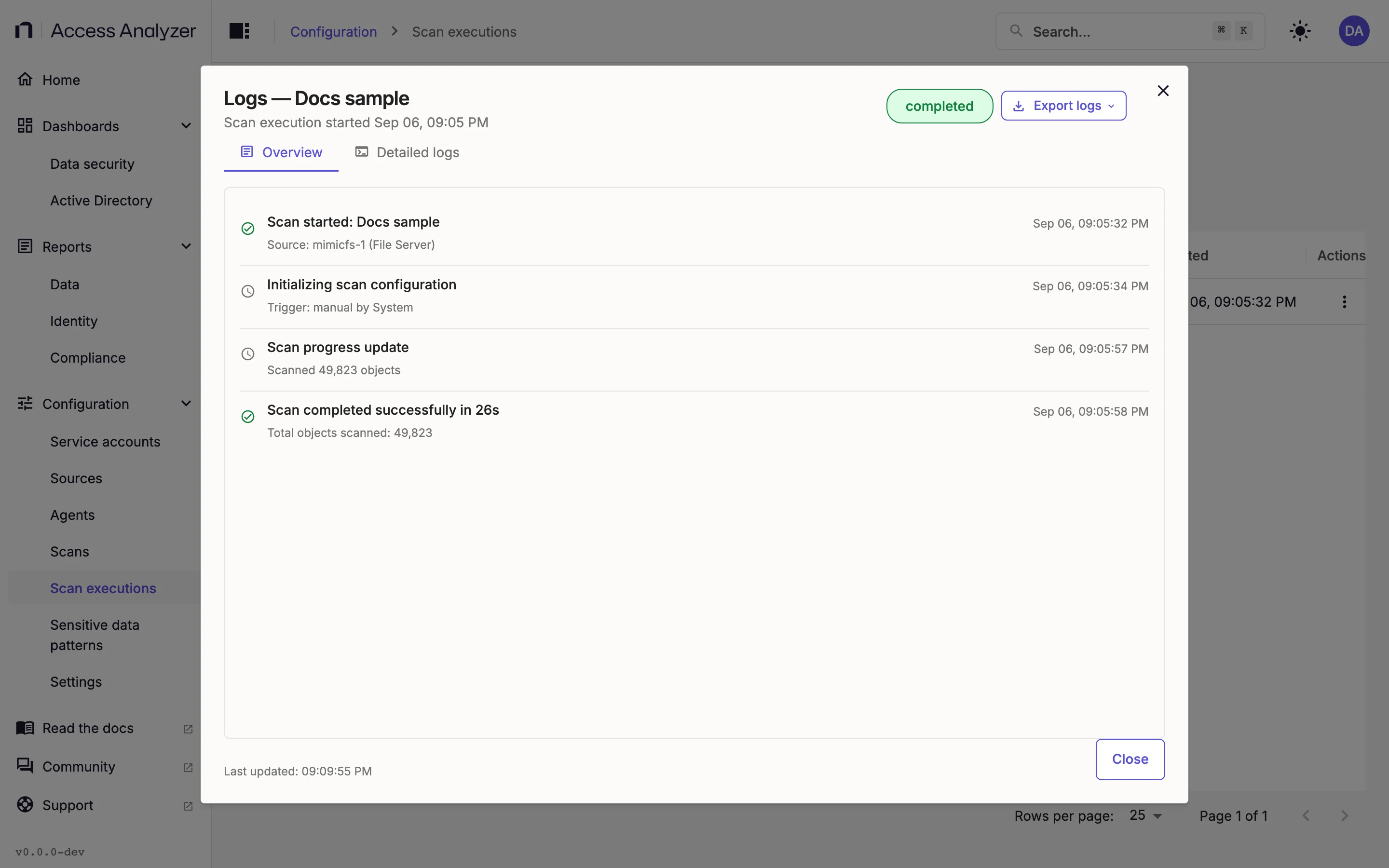Click the Home house icon

click(x=25, y=79)
